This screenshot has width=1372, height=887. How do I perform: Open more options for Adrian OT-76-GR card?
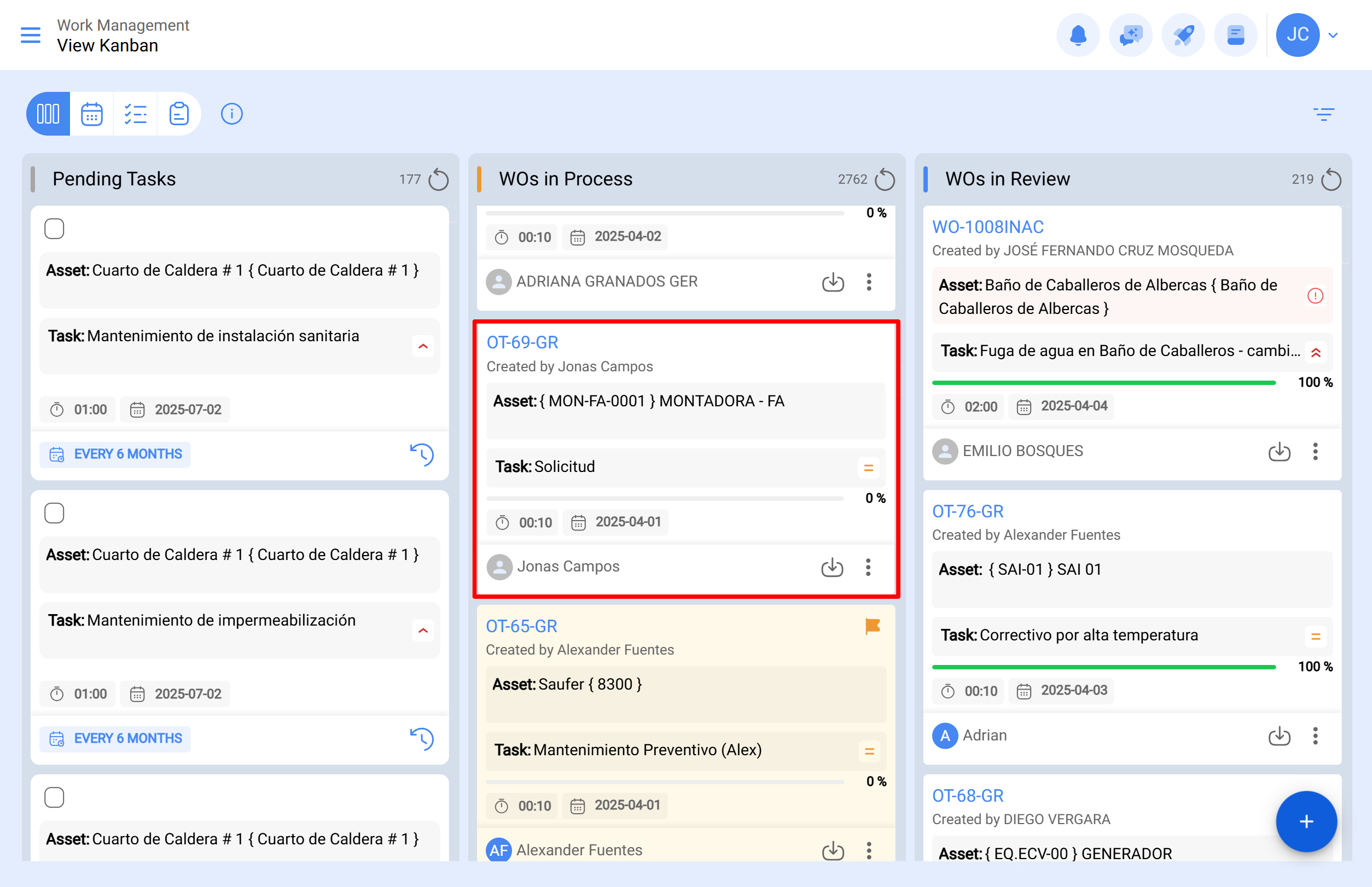[x=1315, y=736]
